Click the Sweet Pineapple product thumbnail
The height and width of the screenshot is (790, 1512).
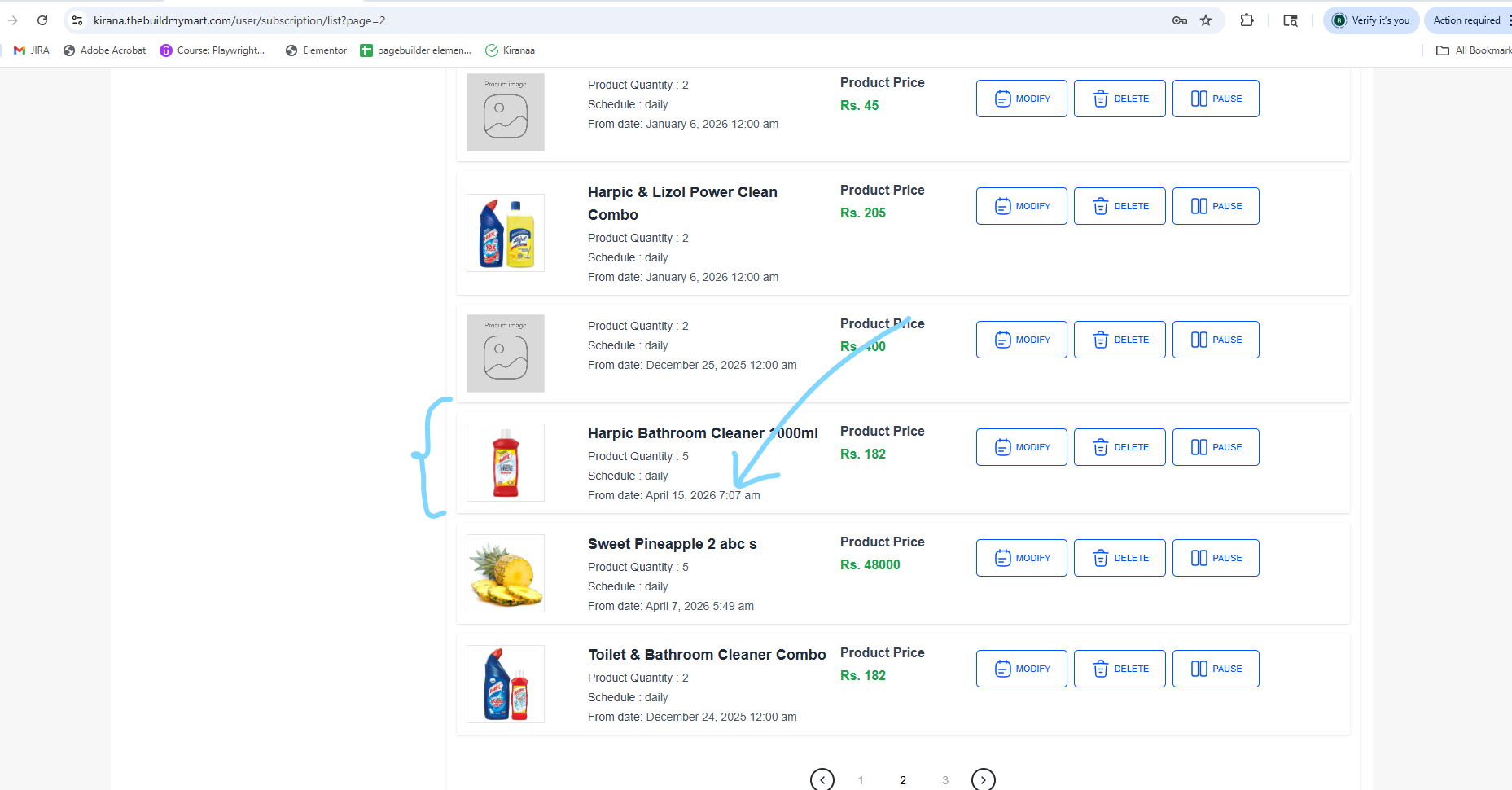pyautogui.click(x=506, y=573)
